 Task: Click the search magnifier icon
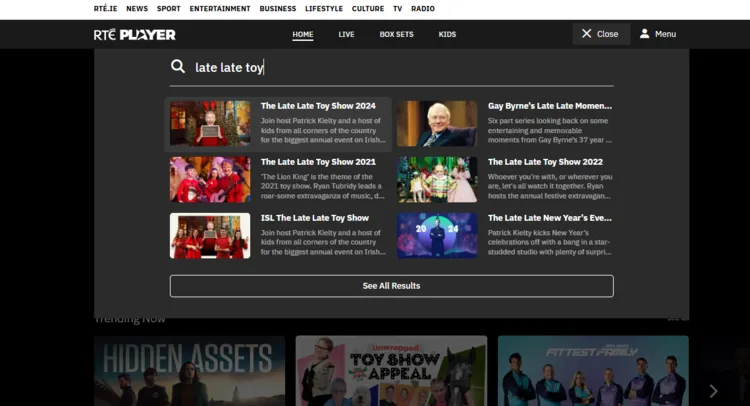[178, 66]
